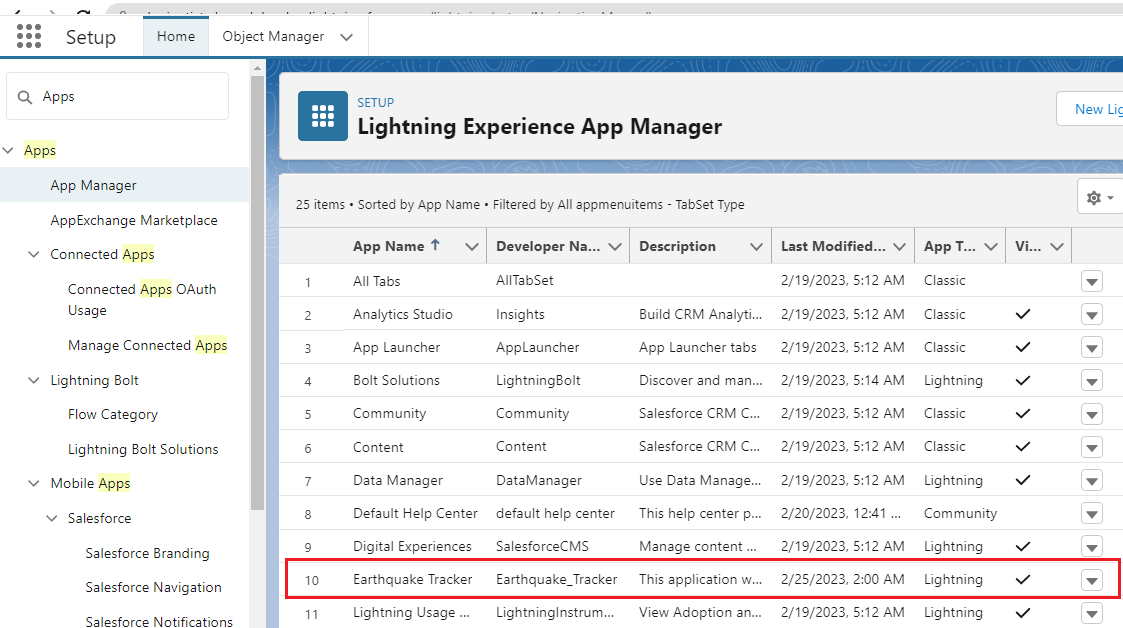The height and width of the screenshot is (628, 1123).
Task: Click the '2/25/2023, 2:00 AM' date cell
Action: coord(842,579)
